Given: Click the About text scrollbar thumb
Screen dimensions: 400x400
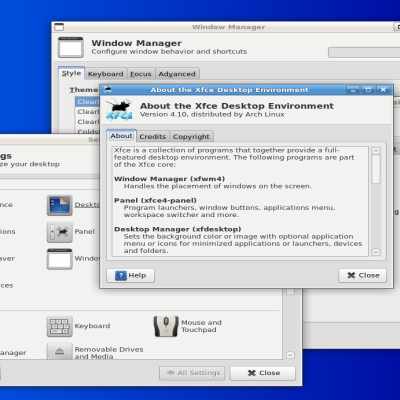Looking at the screenshot, I should [376, 169].
